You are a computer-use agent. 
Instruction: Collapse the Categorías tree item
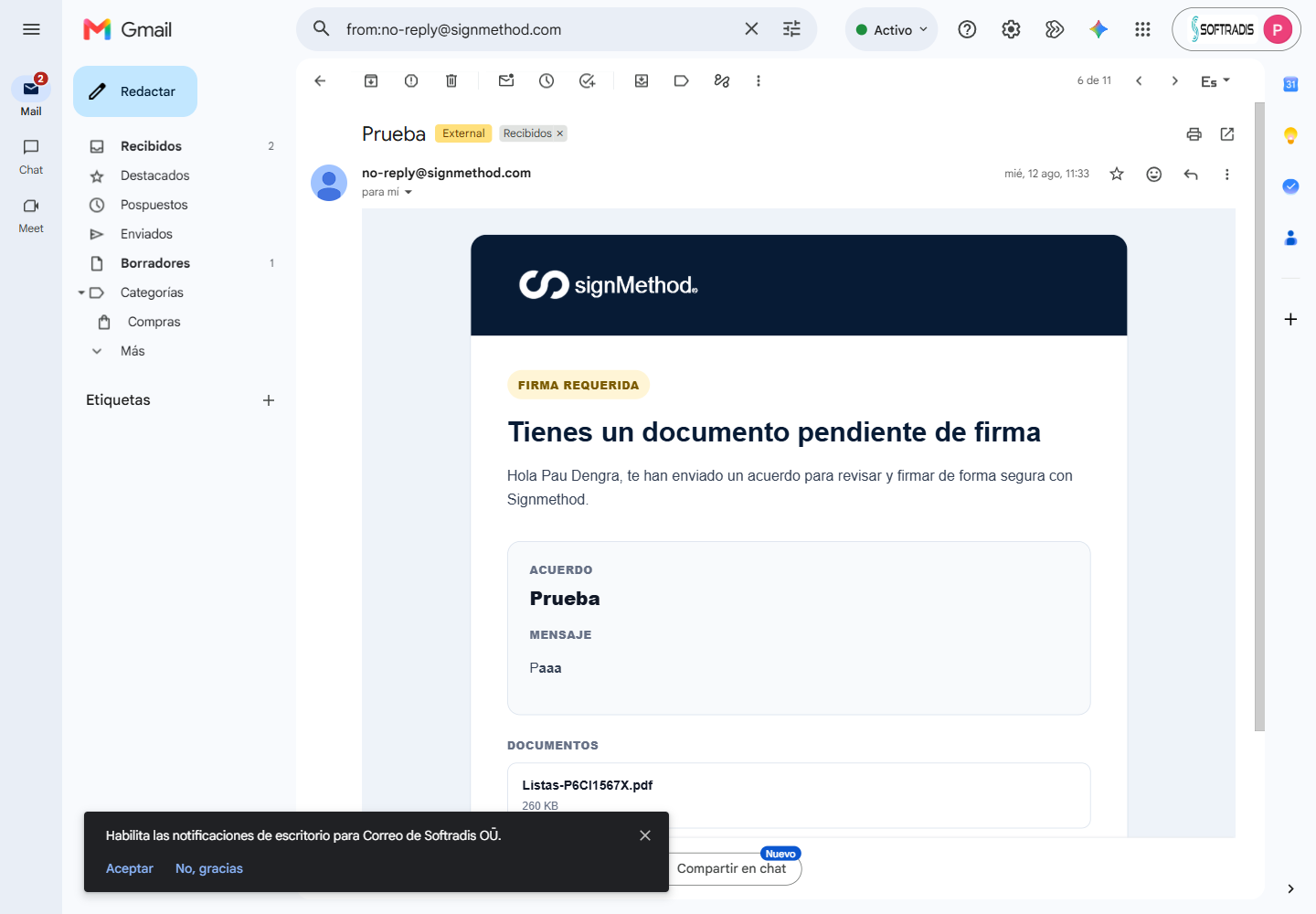coord(81,292)
